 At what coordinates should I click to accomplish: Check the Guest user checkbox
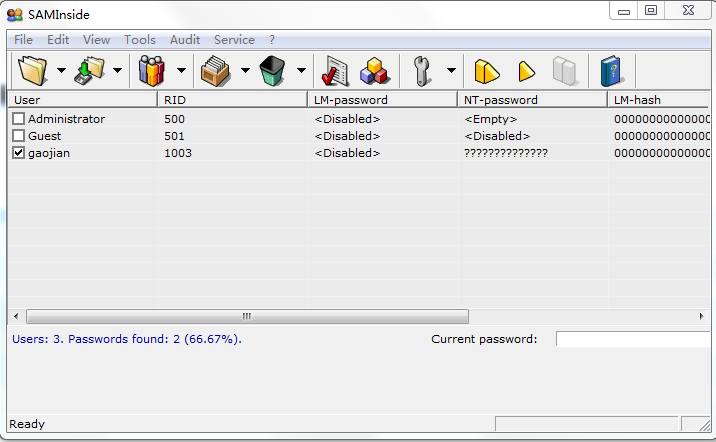(18, 136)
